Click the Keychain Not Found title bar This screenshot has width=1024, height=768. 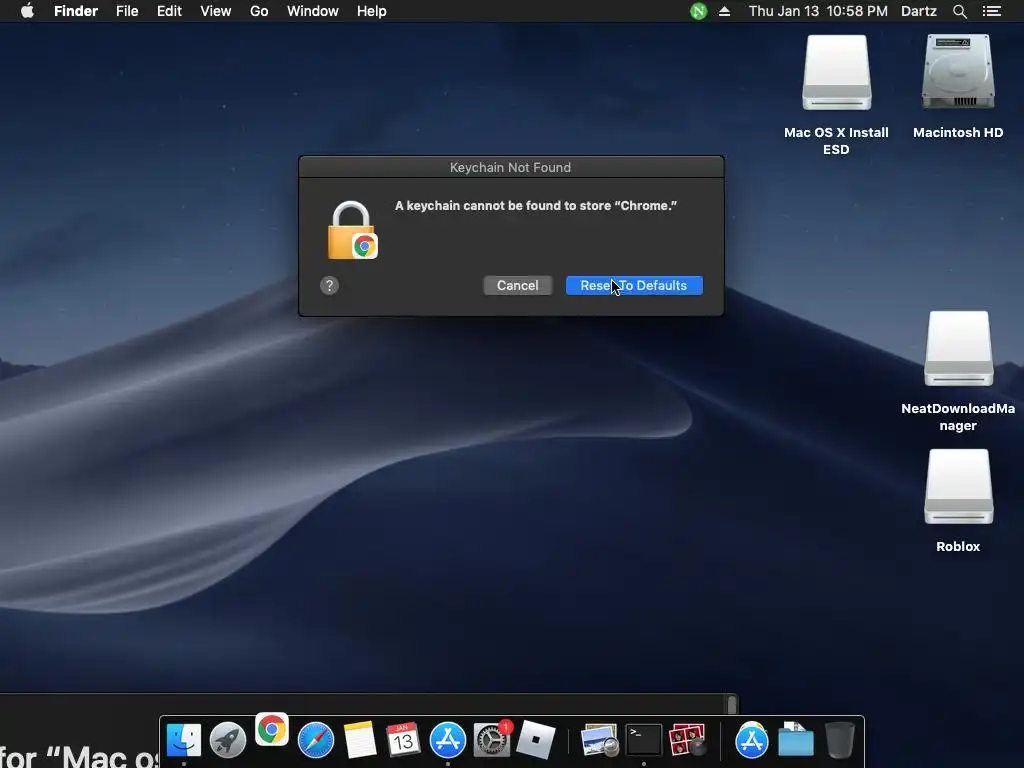[511, 167]
